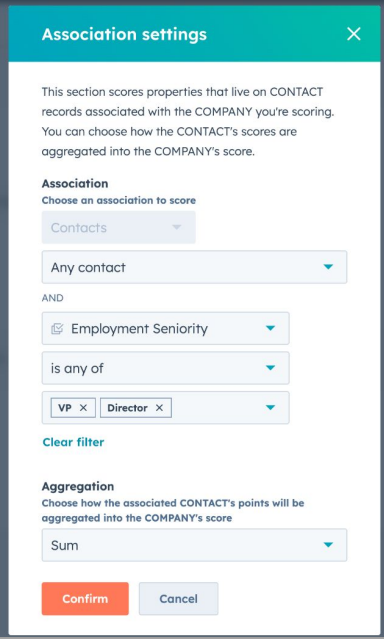
Task: Click the Employment Seniority property type icon
Action: (57, 328)
